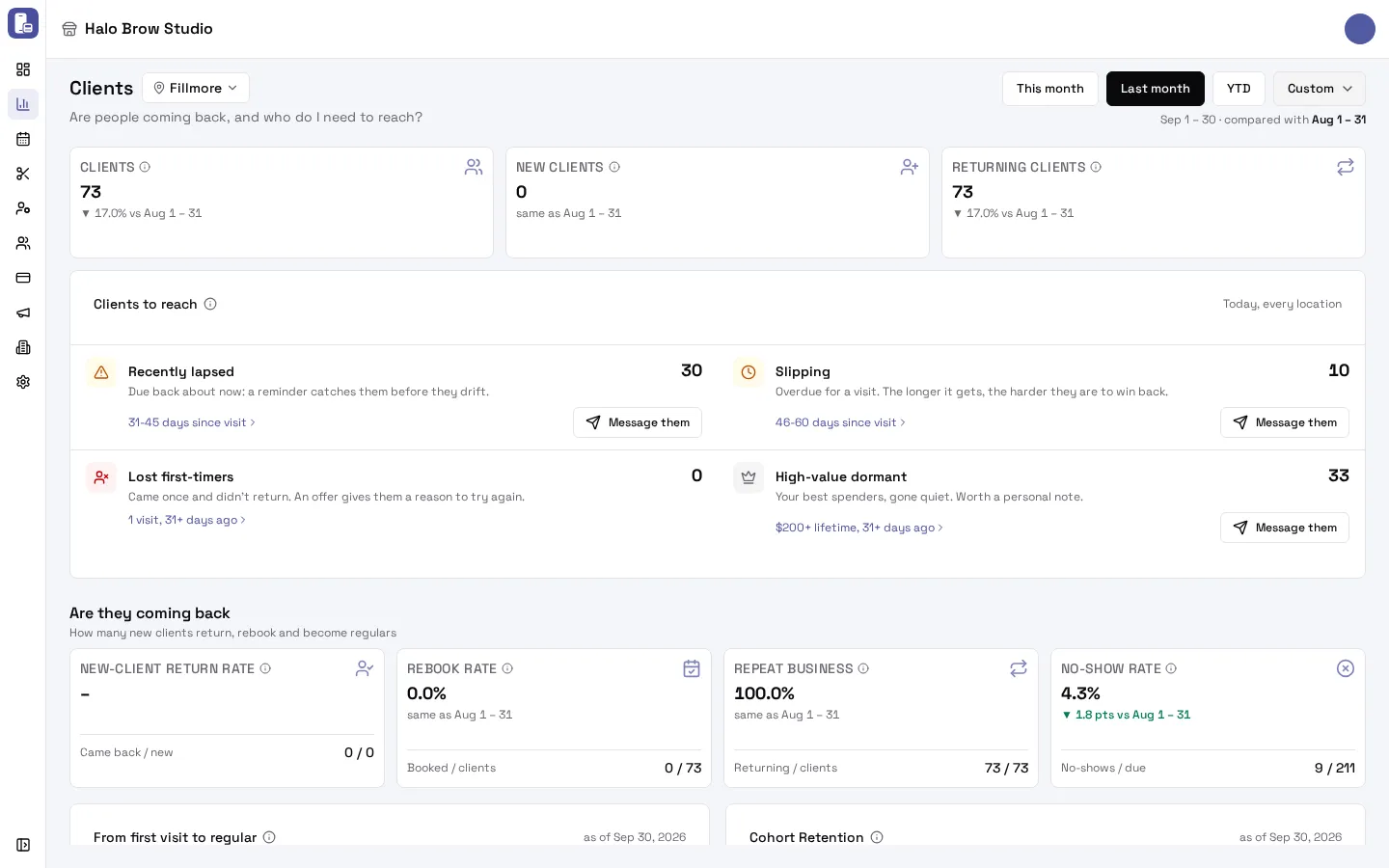Image resolution: width=1389 pixels, height=868 pixels.
Task: Click the app logo at top left
Action: pyautogui.click(x=23, y=23)
